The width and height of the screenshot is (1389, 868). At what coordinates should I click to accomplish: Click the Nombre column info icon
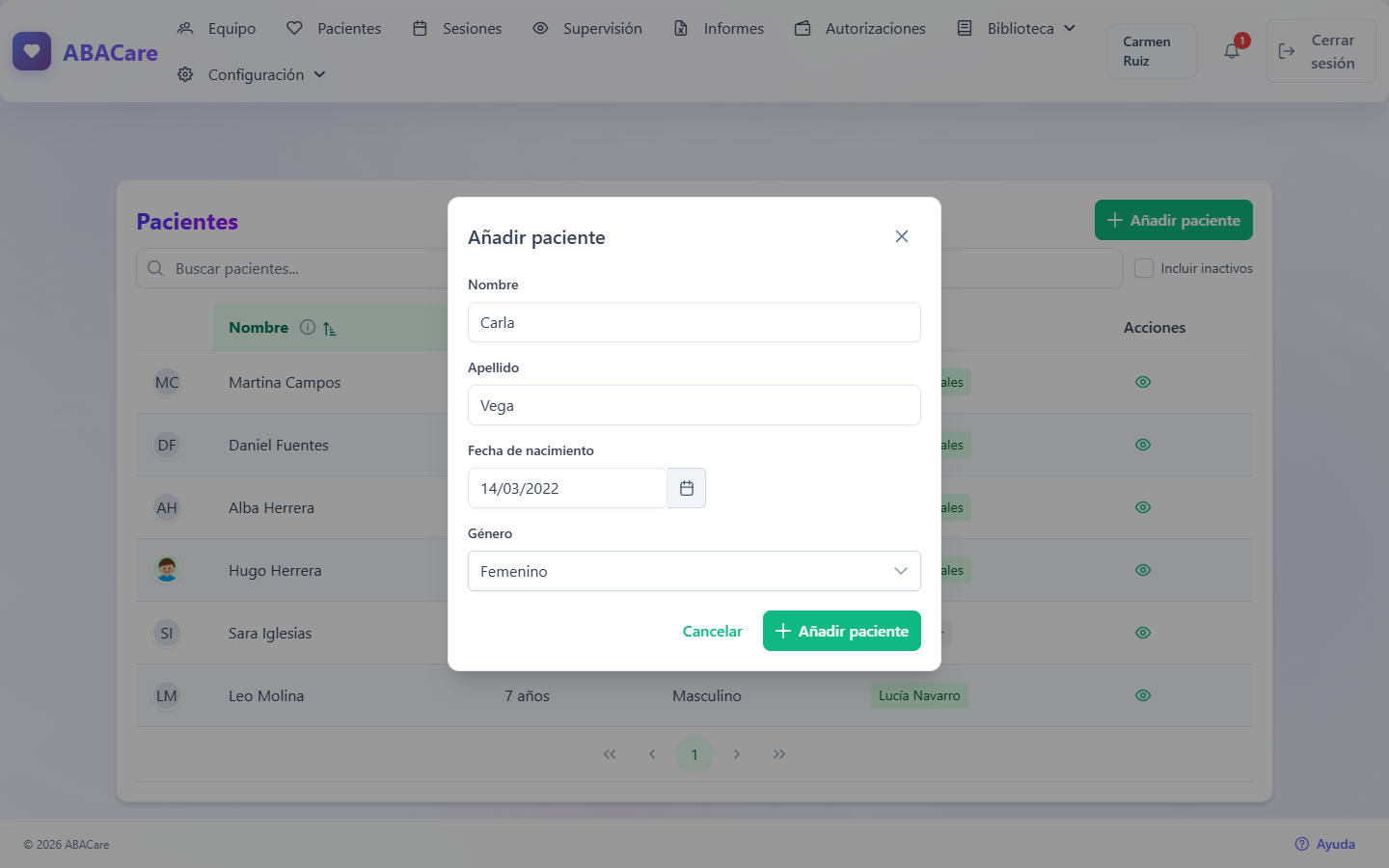pos(308,327)
